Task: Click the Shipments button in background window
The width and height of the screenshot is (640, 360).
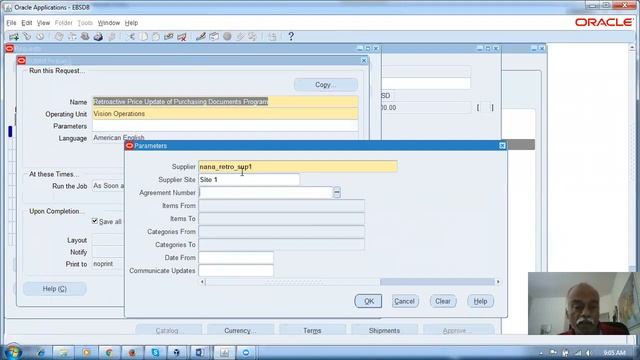Action: coord(384,330)
